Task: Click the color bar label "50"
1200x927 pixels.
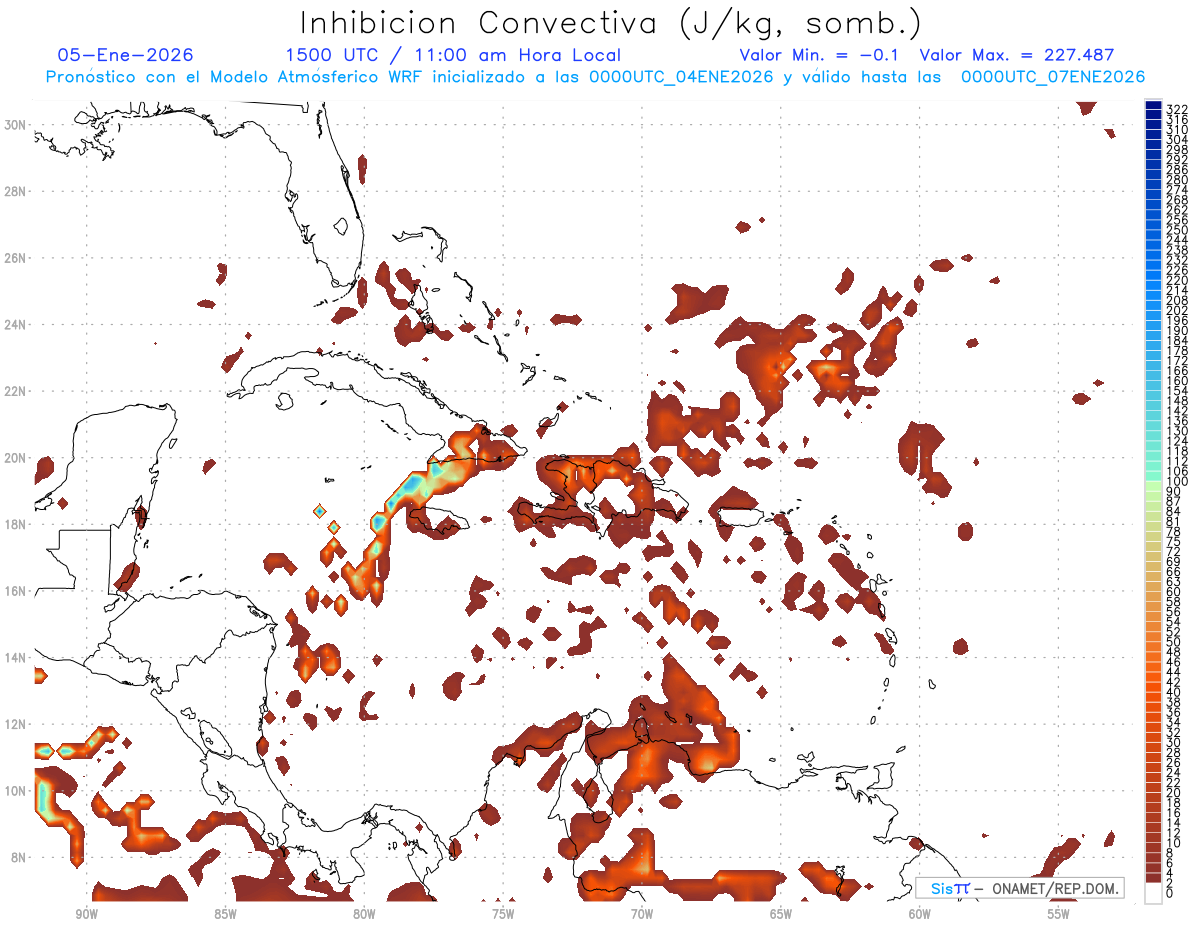Action: (1174, 642)
